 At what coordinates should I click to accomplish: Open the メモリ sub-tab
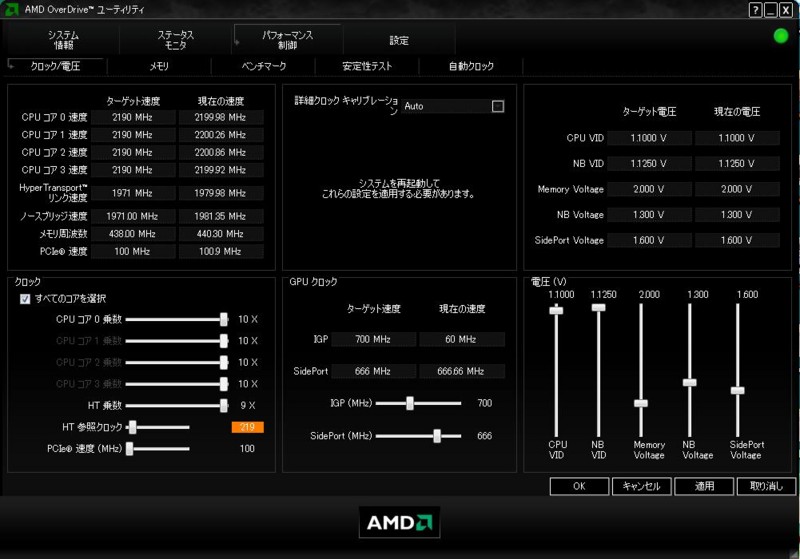tap(159, 66)
